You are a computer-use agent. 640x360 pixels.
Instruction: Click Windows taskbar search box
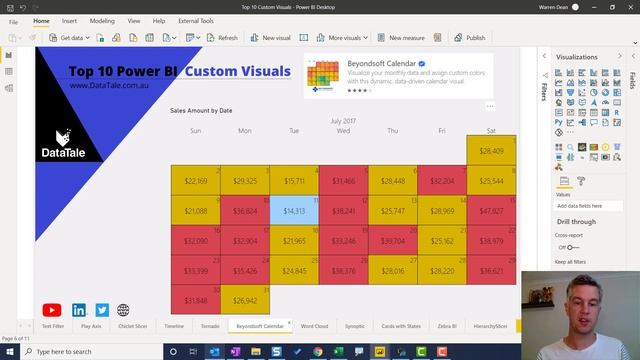coord(91,351)
